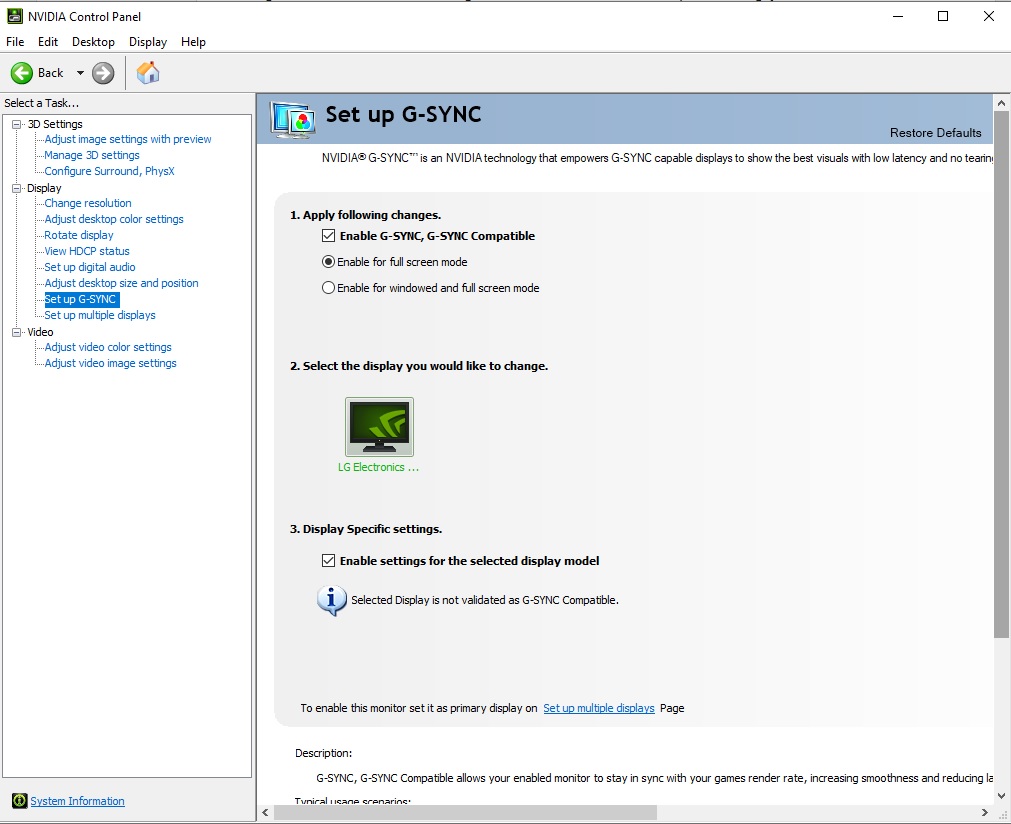Open Set up multiple displays in the task tree

99,315
